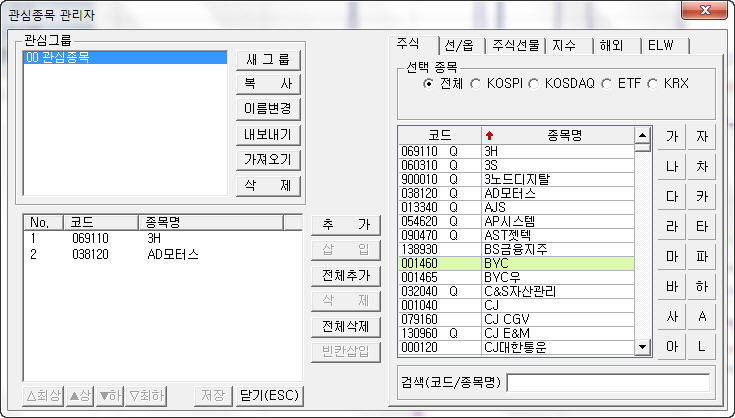This screenshot has width=735, height=418.
Task: Click the 타 consonant index button
Action: click(x=702, y=226)
